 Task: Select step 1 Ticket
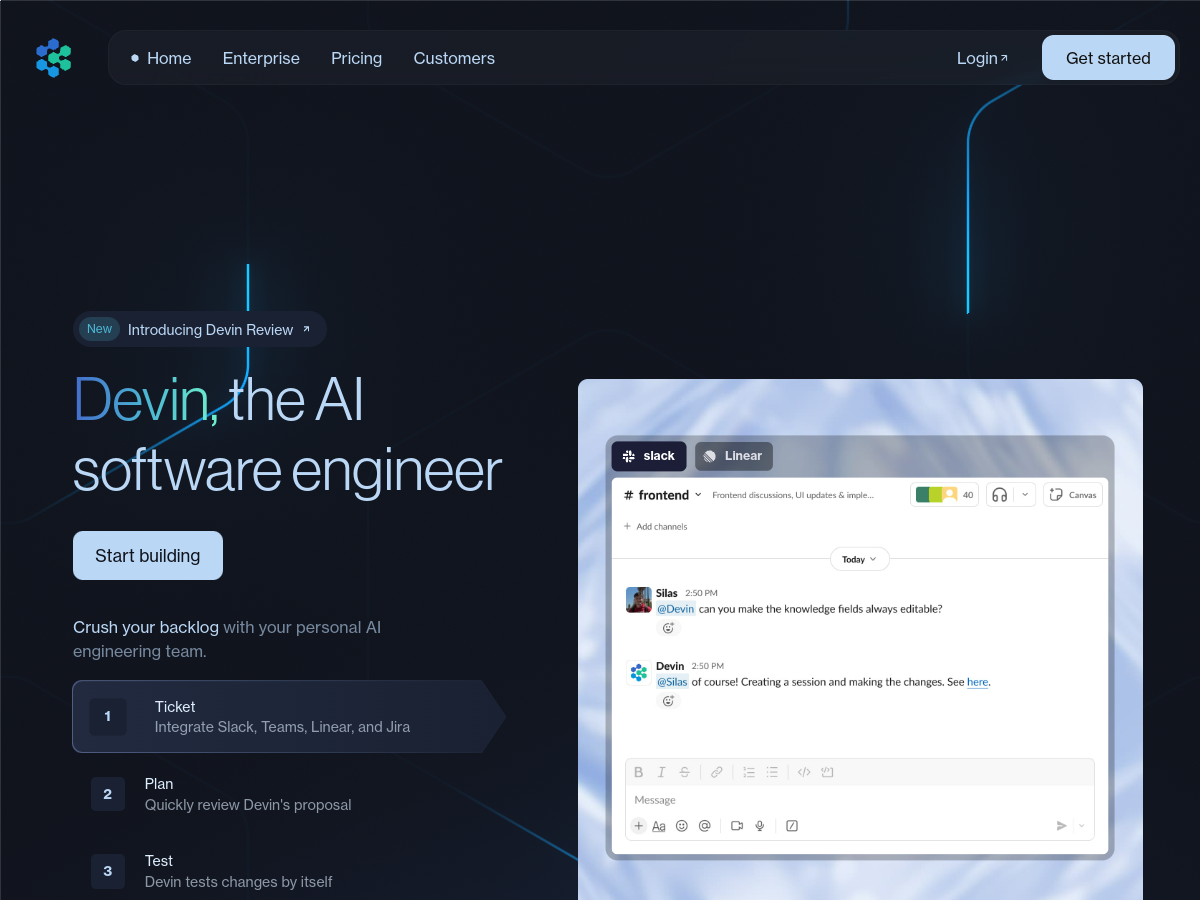click(x=288, y=717)
